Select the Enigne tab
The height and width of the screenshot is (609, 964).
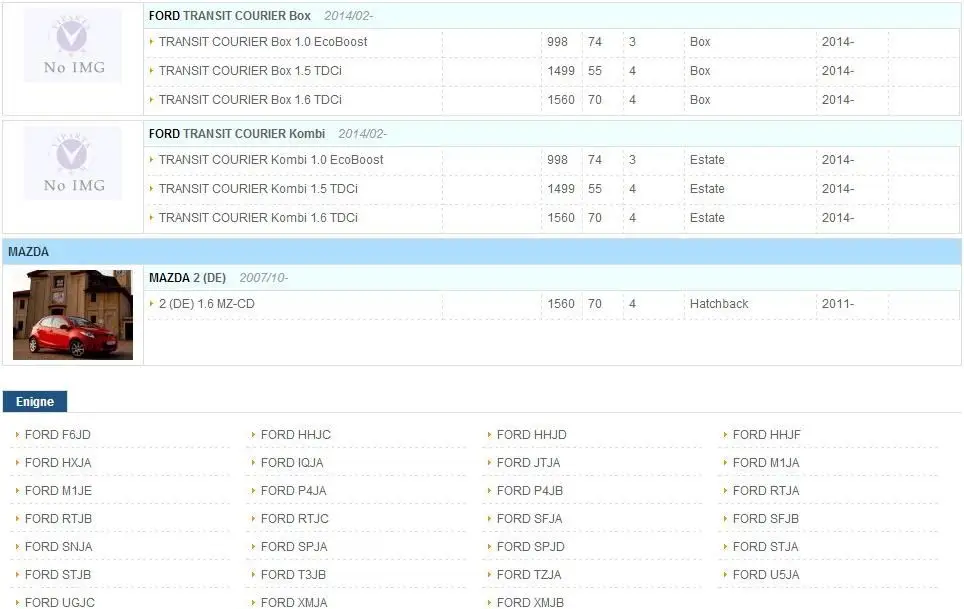click(x=35, y=402)
